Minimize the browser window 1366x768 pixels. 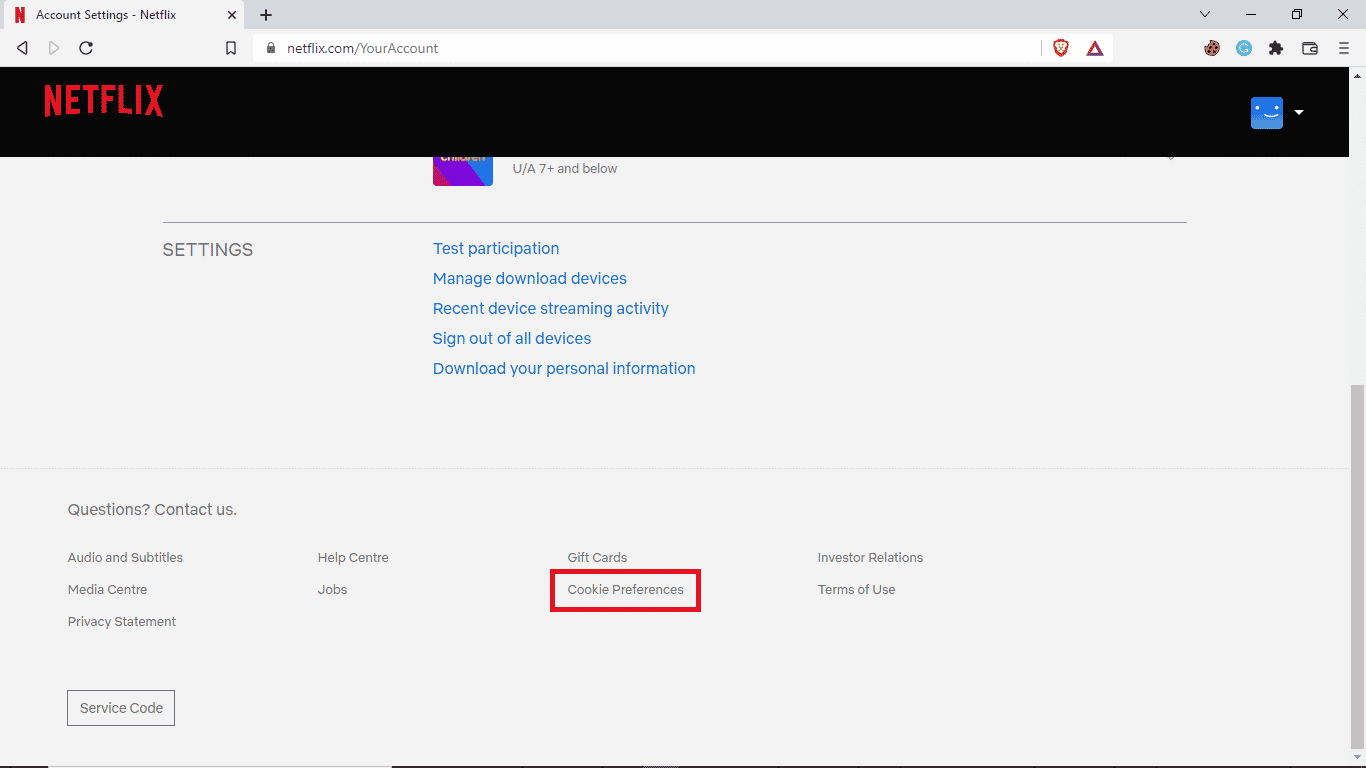pyautogui.click(x=1251, y=14)
